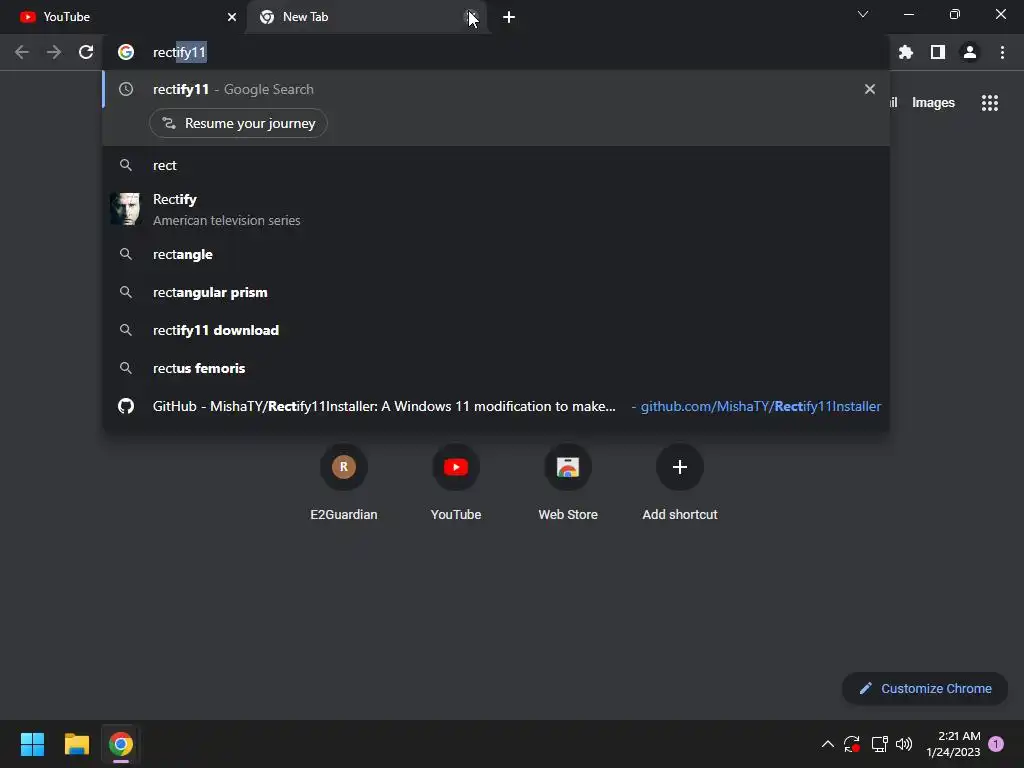Select the 'rect' search suggestion
This screenshot has height=768, width=1024.
(x=496, y=165)
